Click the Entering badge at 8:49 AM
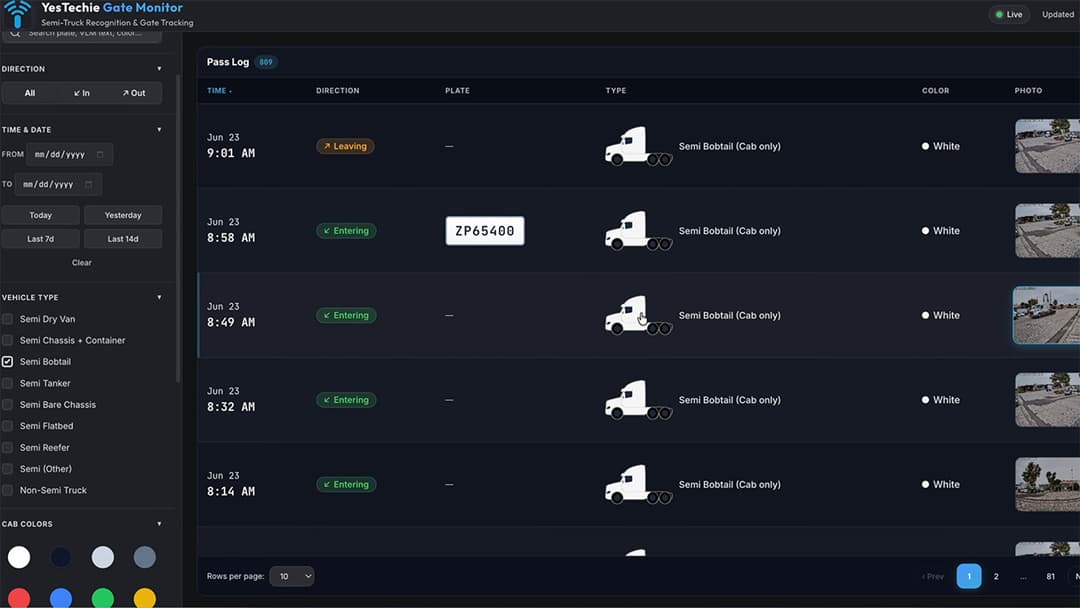This screenshot has height=608, width=1080. click(346, 315)
